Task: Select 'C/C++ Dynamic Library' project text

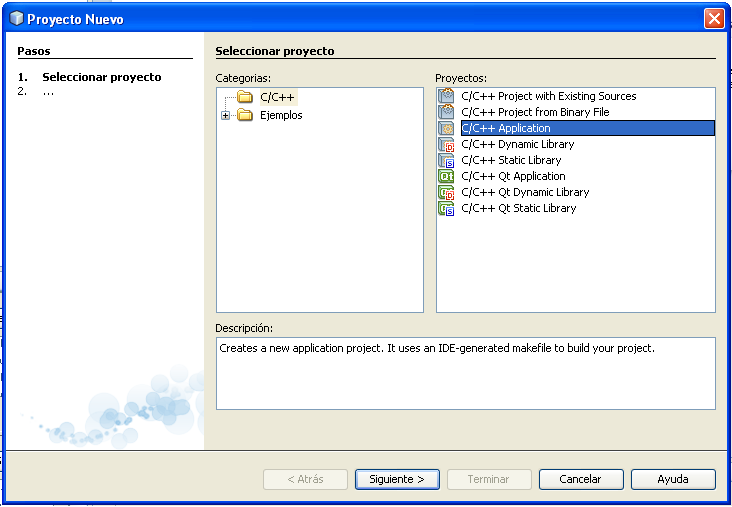Action: pyautogui.click(x=518, y=144)
